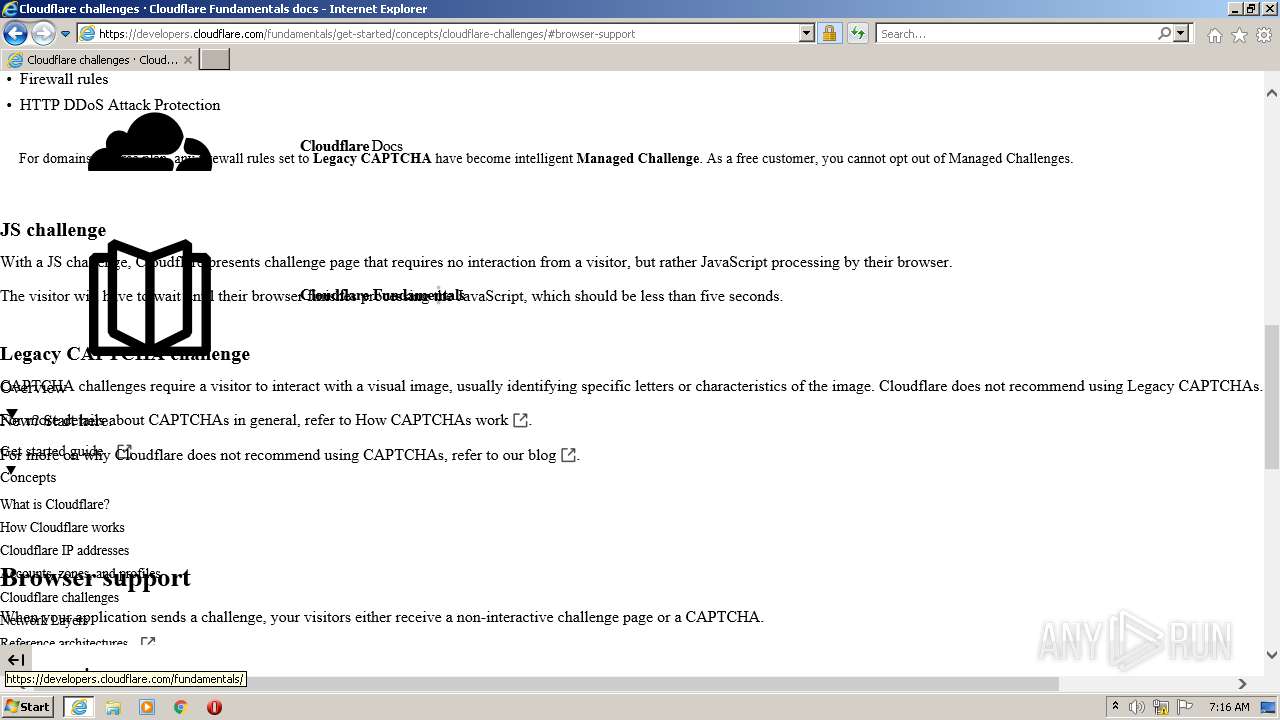This screenshot has width=1280, height=720.
Task: Click the vertical scrollbar up arrow
Action: click(x=1272, y=93)
